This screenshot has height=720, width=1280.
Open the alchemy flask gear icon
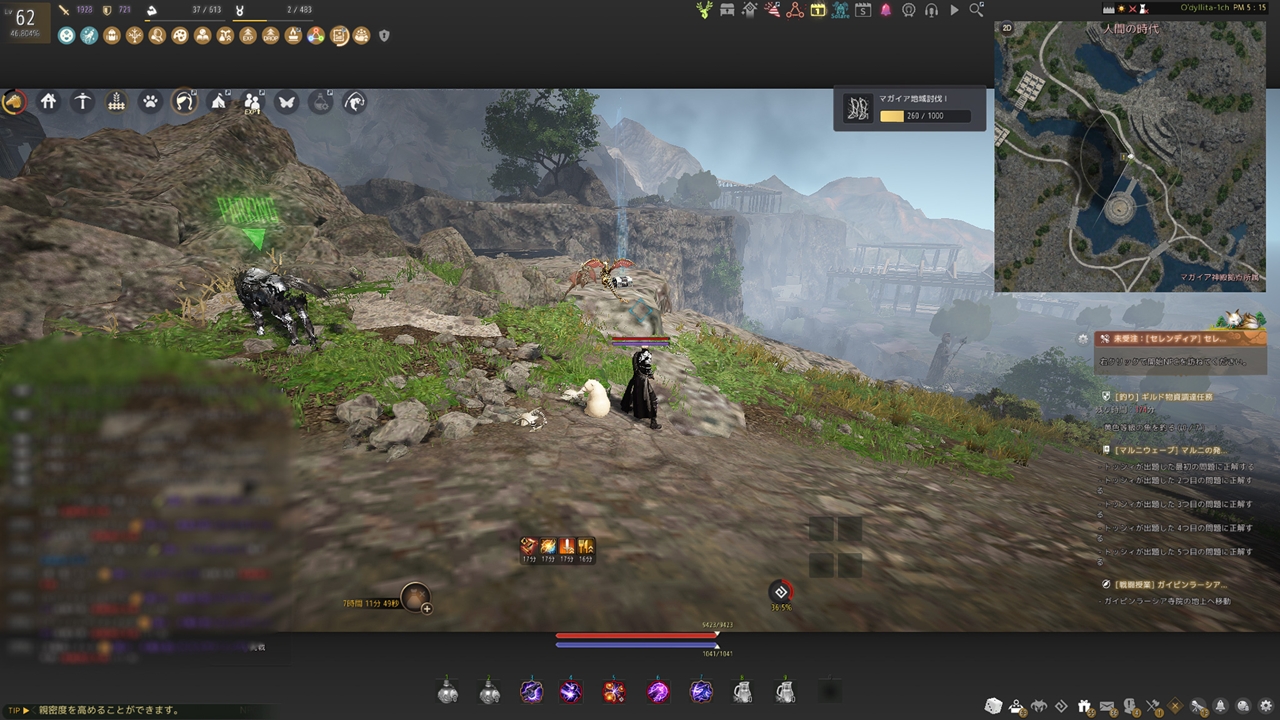[320, 101]
